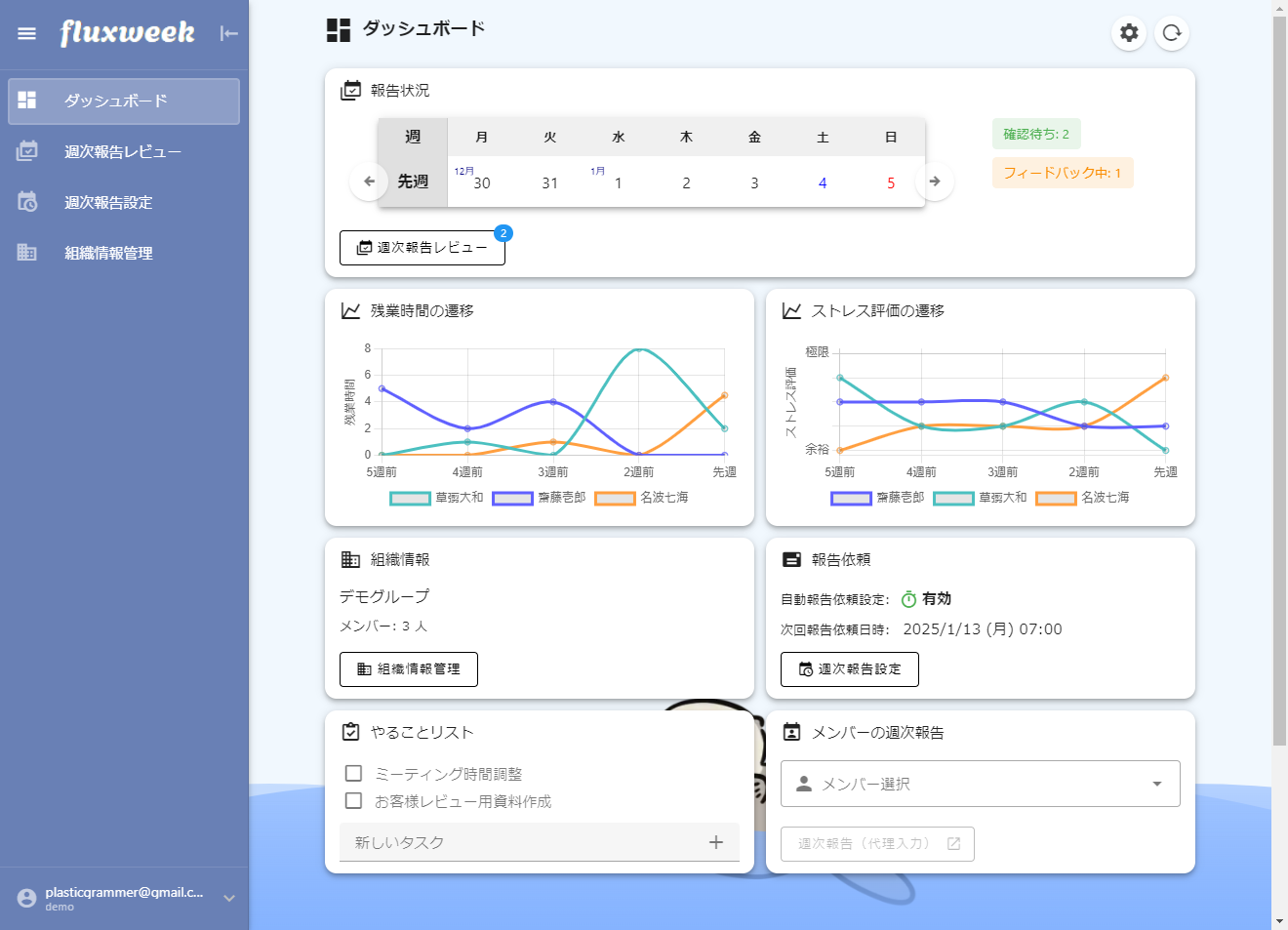
Task: Check the お客様レビュー用資料作成 task checkbox
Action: (x=354, y=801)
